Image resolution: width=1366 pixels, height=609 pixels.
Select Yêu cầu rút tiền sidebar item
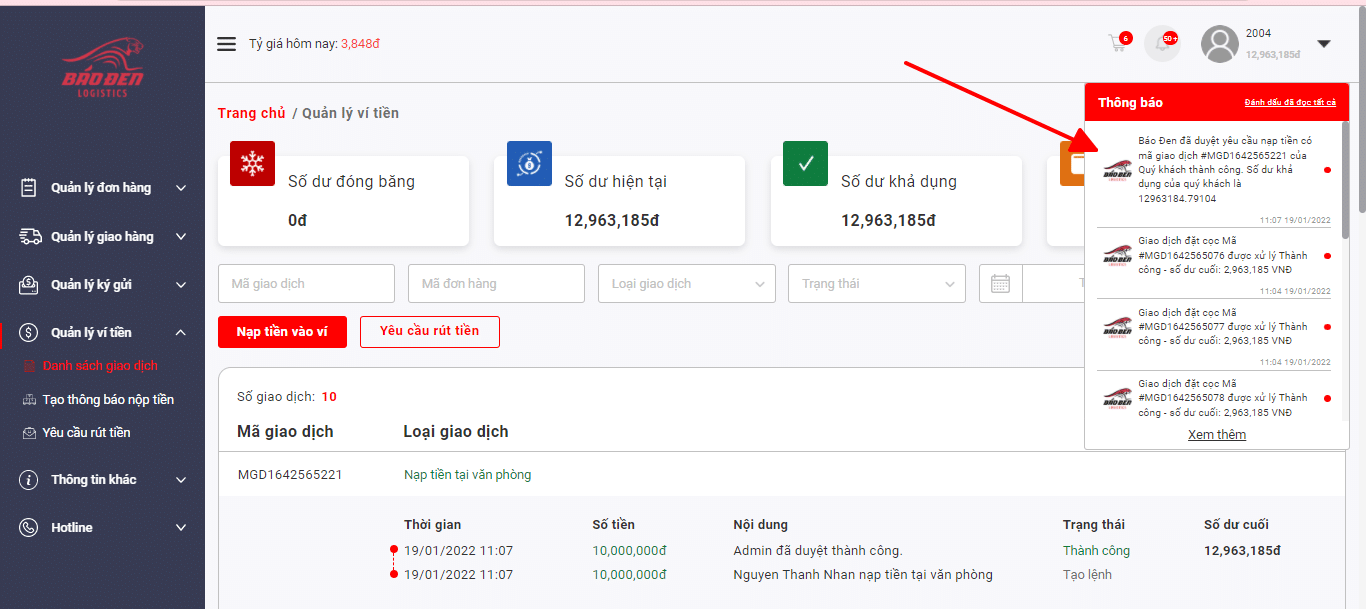[86, 433]
